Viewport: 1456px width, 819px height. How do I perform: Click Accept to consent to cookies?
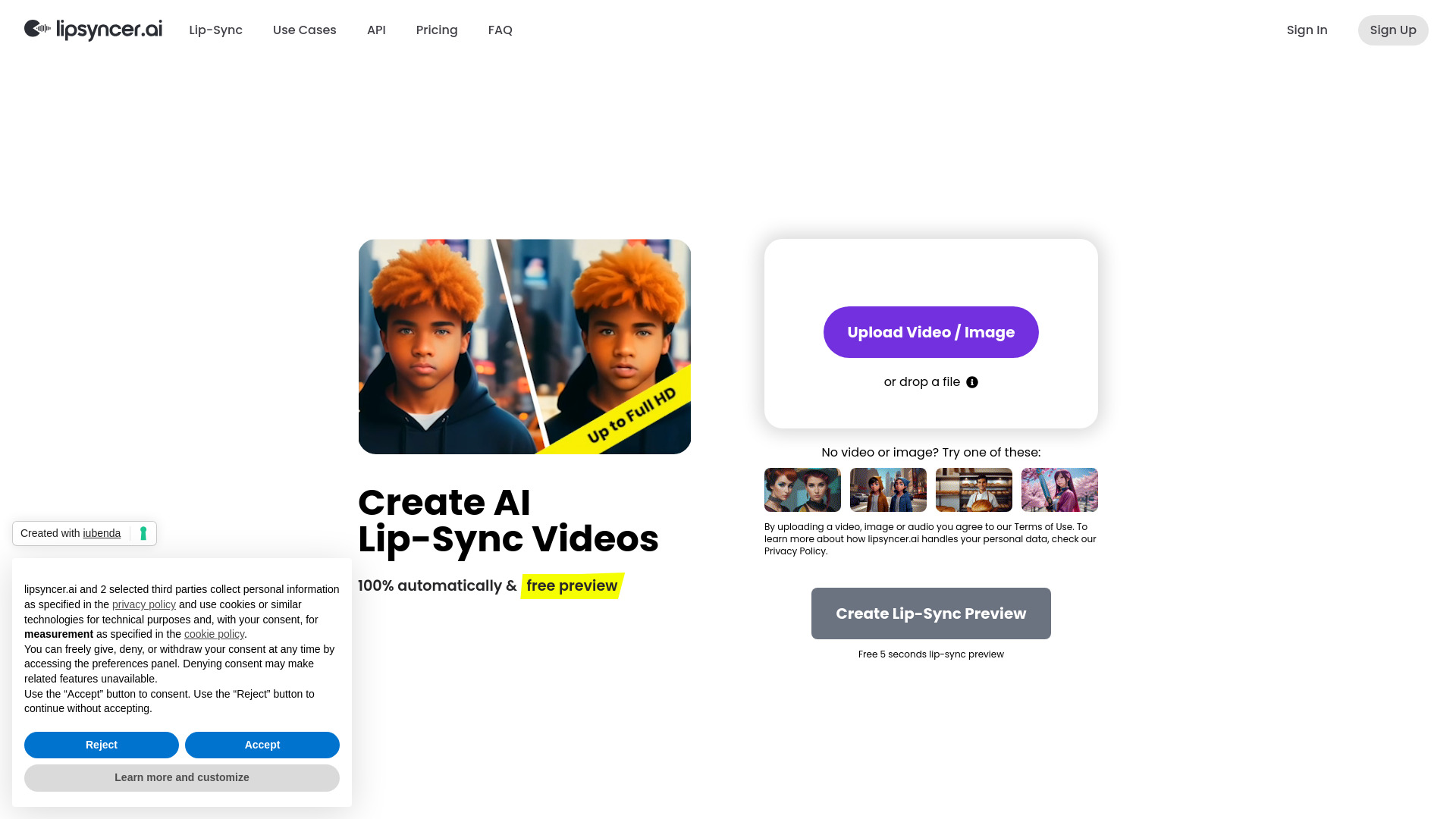[x=262, y=745]
